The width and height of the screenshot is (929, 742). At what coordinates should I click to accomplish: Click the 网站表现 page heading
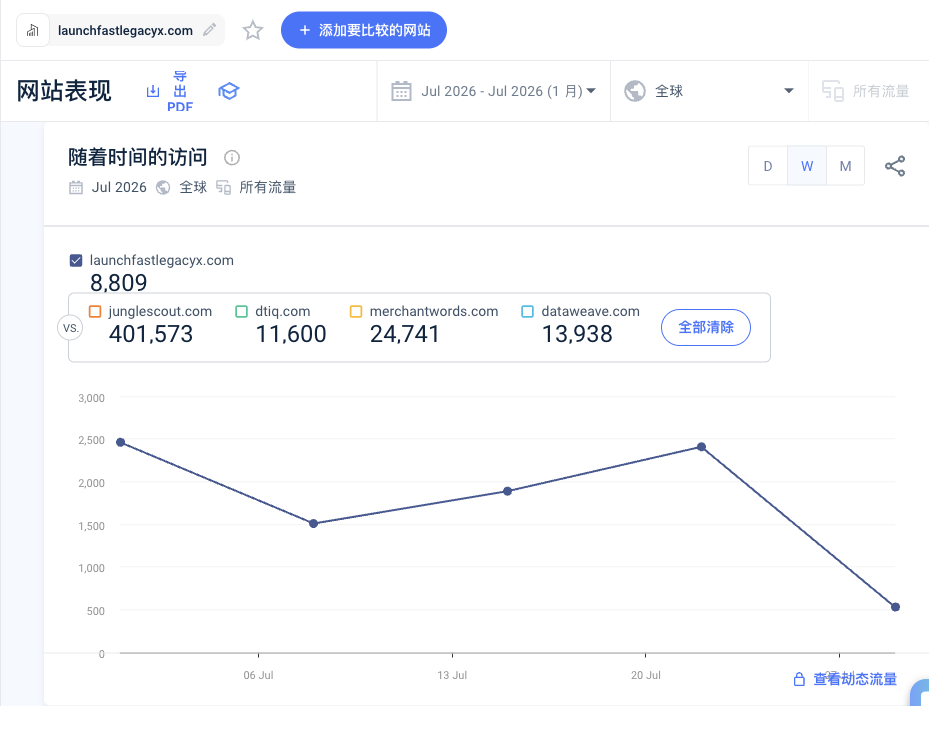(x=64, y=91)
